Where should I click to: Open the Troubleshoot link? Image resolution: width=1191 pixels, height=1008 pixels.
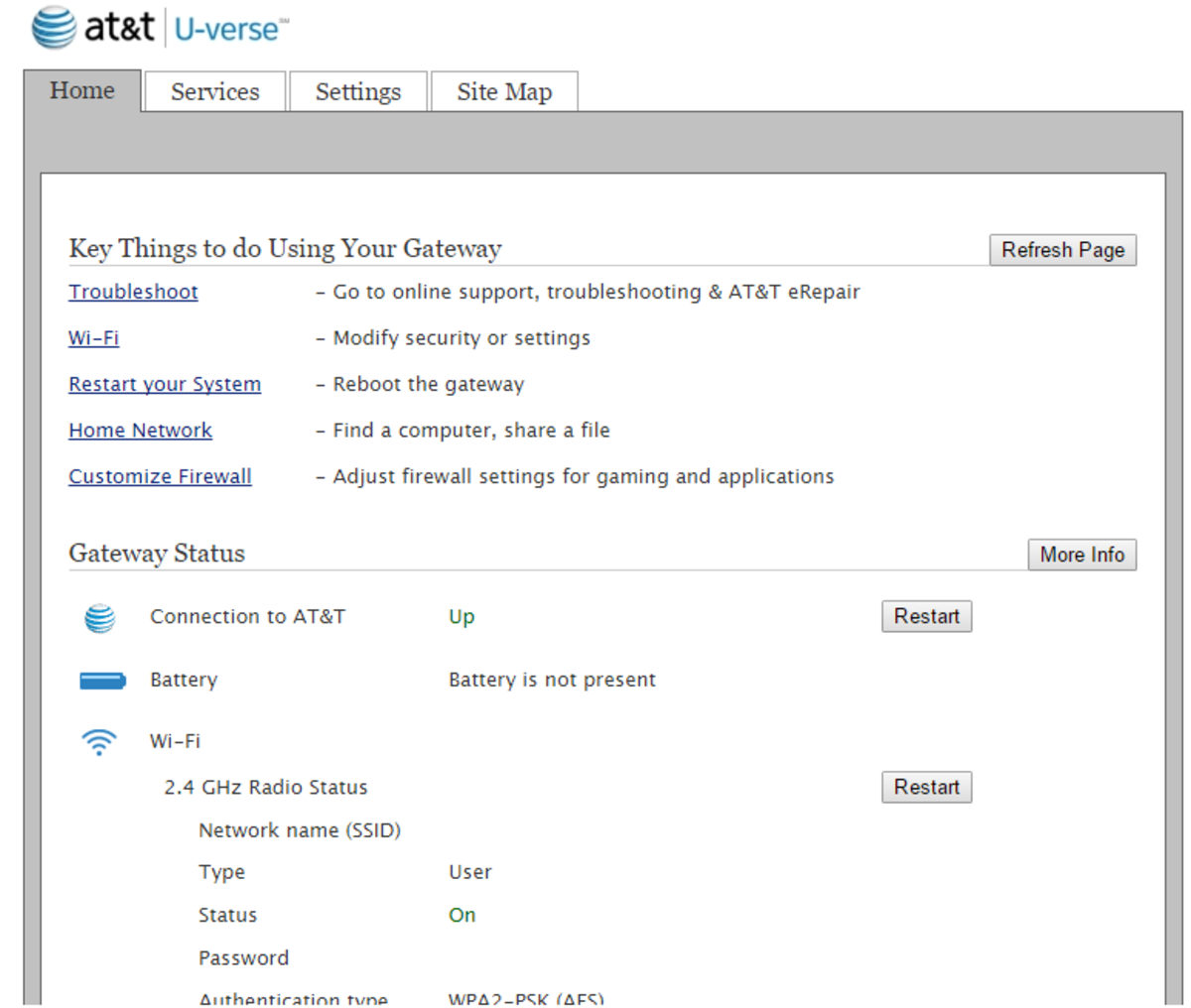coord(133,292)
